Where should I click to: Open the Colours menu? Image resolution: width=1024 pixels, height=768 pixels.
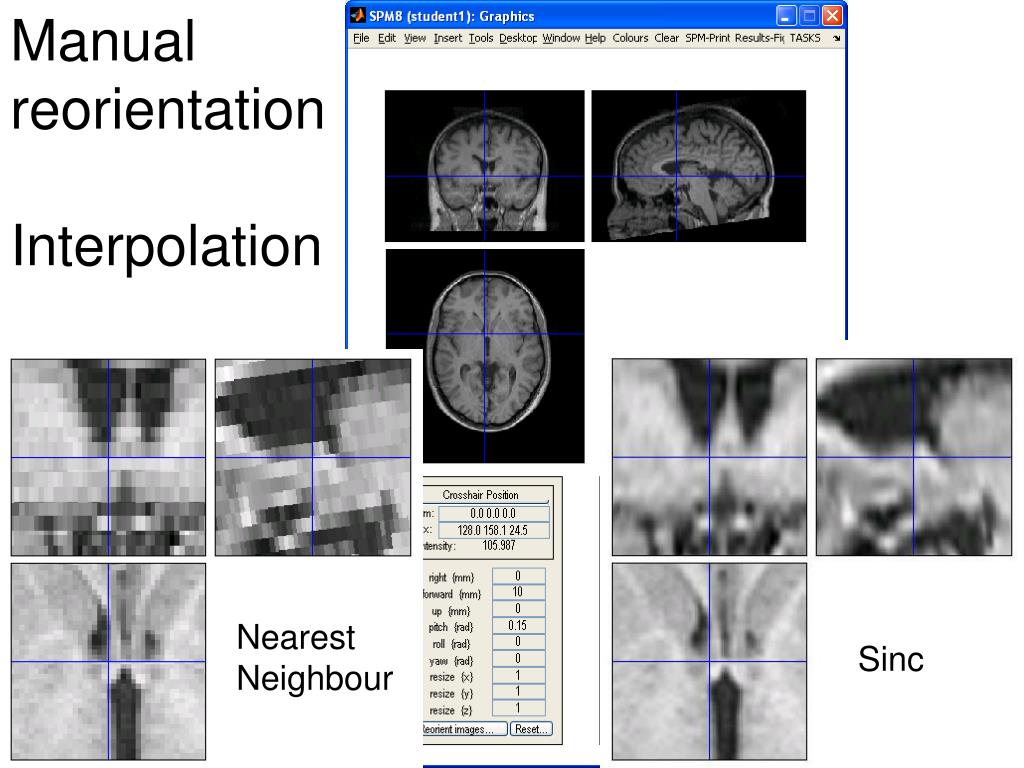630,38
